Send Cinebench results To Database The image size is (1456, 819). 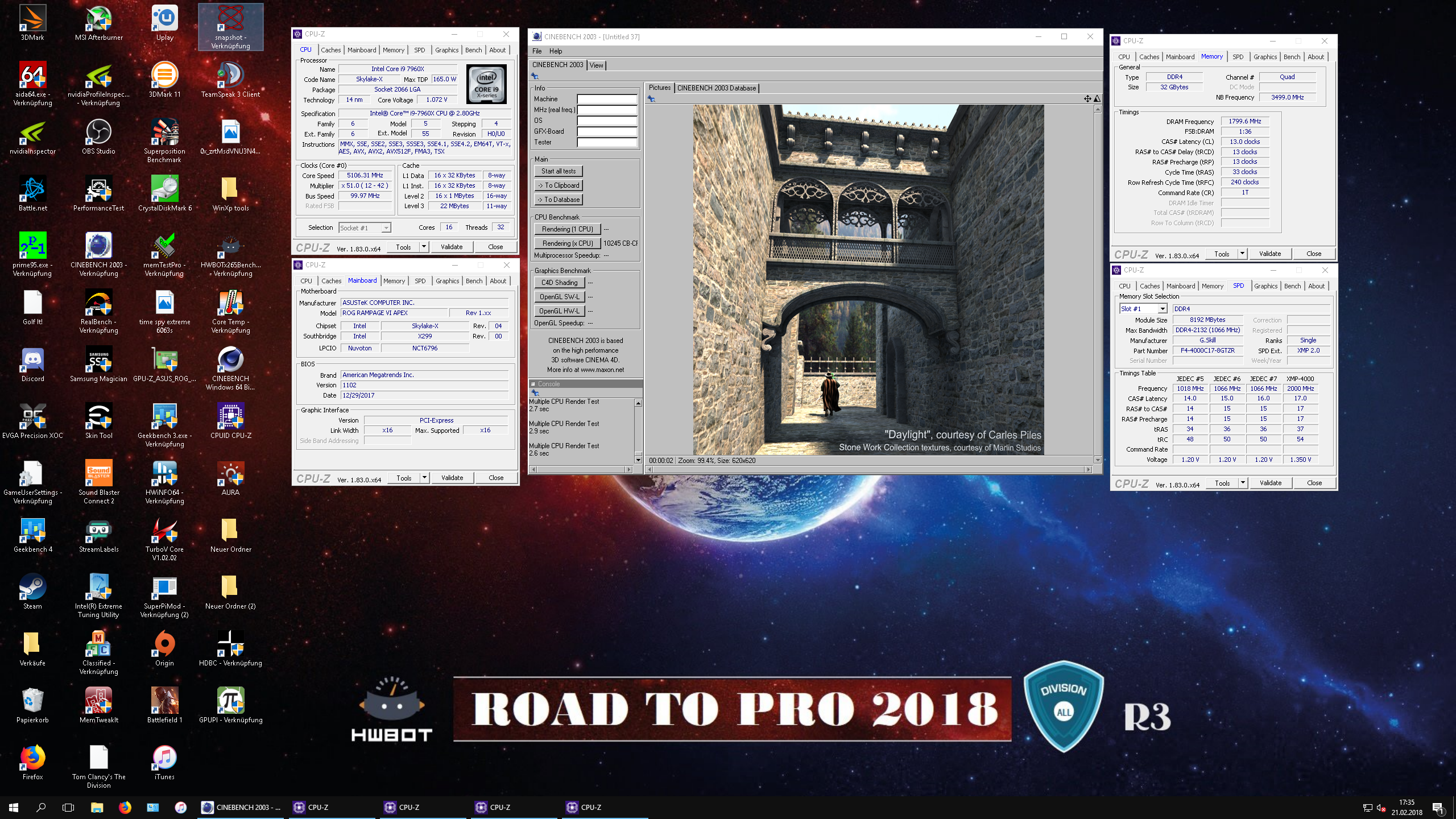tap(559, 200)
